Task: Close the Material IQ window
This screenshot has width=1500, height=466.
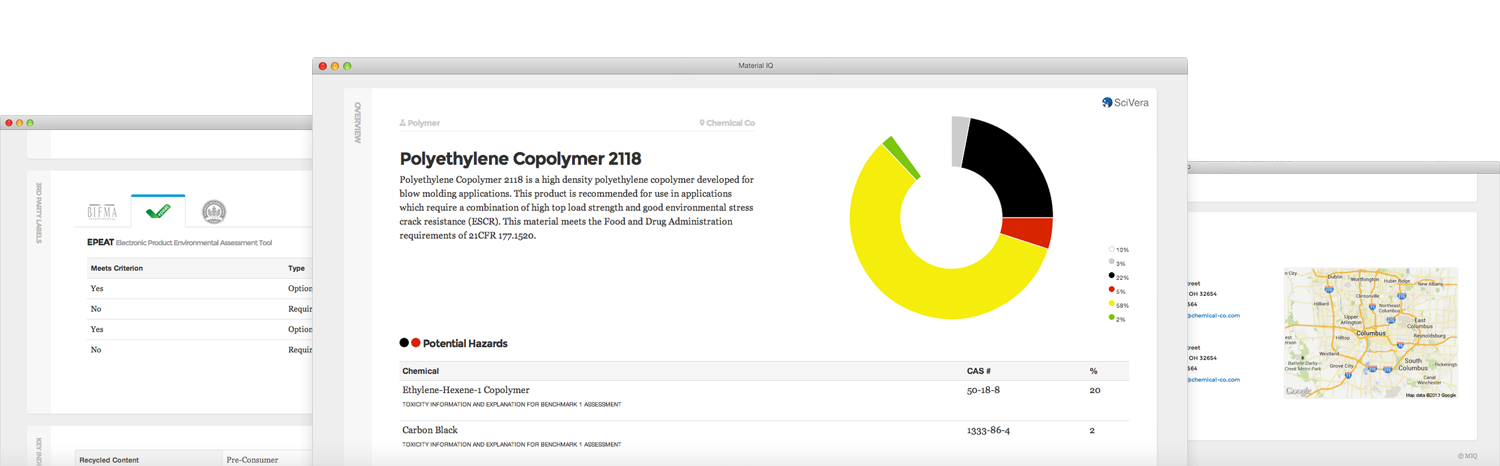Action: pyautogui.click(x=323, y=66)
